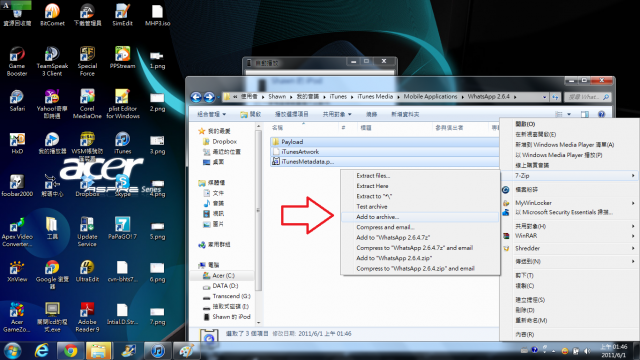Select Acer (C:) drive in sidebar
Image resolution: width=640 pixels, height=360 pixels.
[219, 276]
